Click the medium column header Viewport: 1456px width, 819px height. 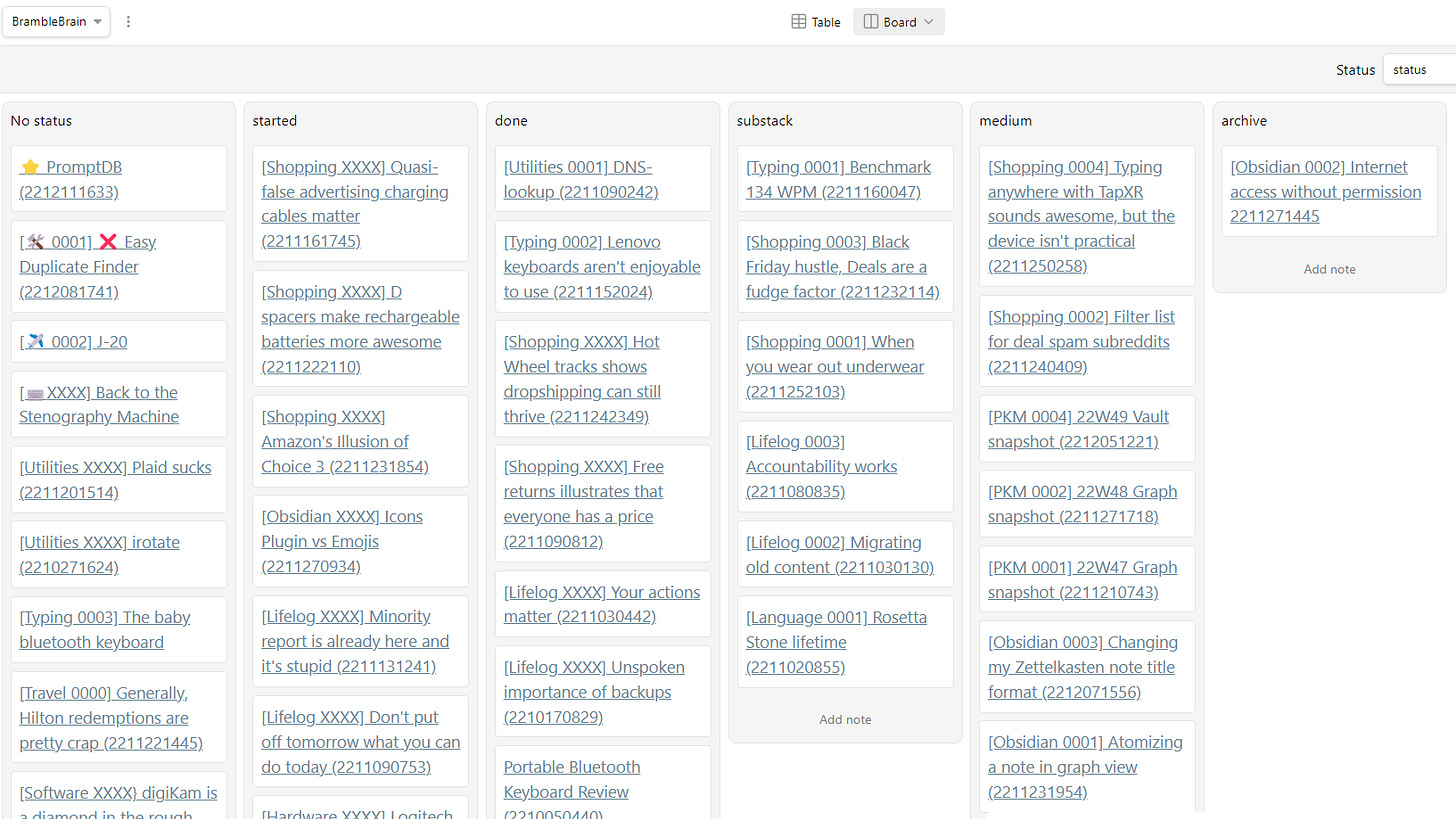click(1006, 121)
